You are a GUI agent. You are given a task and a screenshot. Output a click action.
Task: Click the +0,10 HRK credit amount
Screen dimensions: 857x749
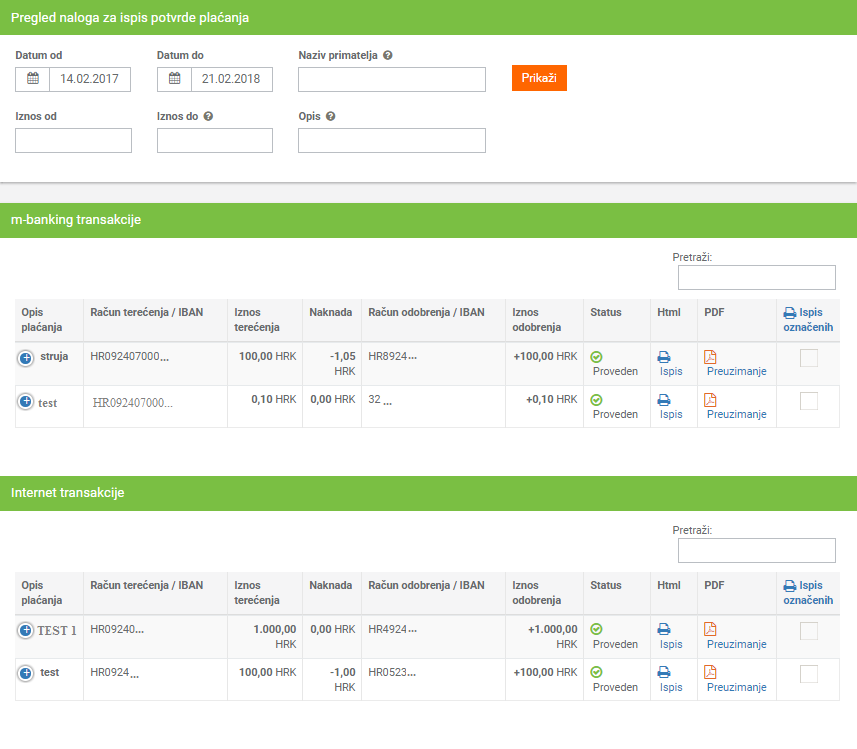pyautogui.click(x=551, y=400)
